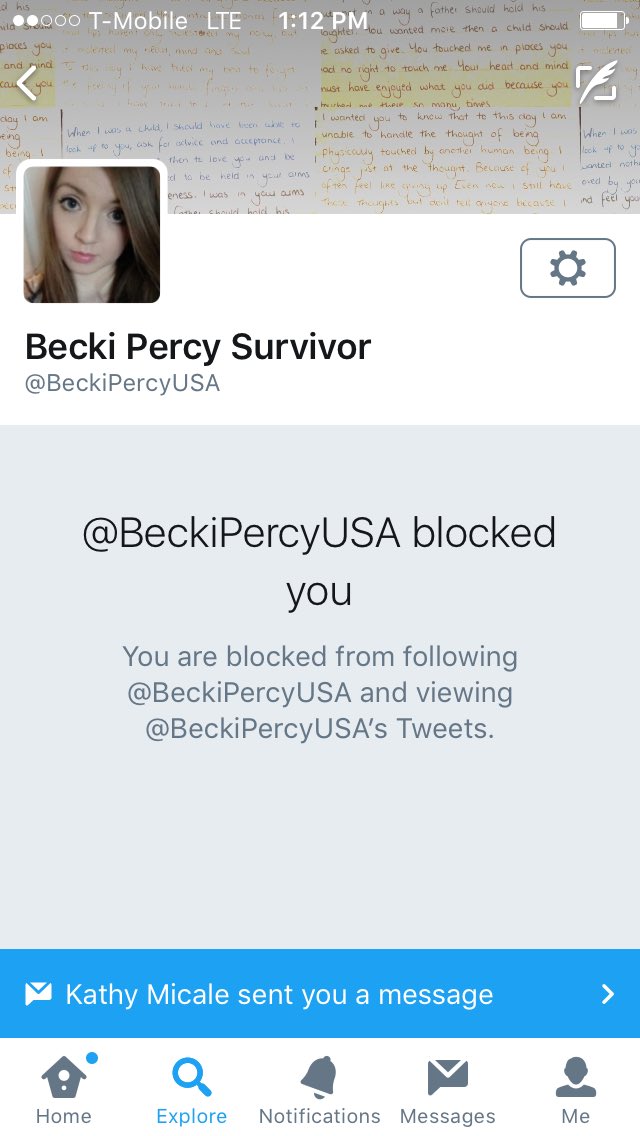Tap the envelope icon in message banner
640x1136 pixels.
coord(38,993)
